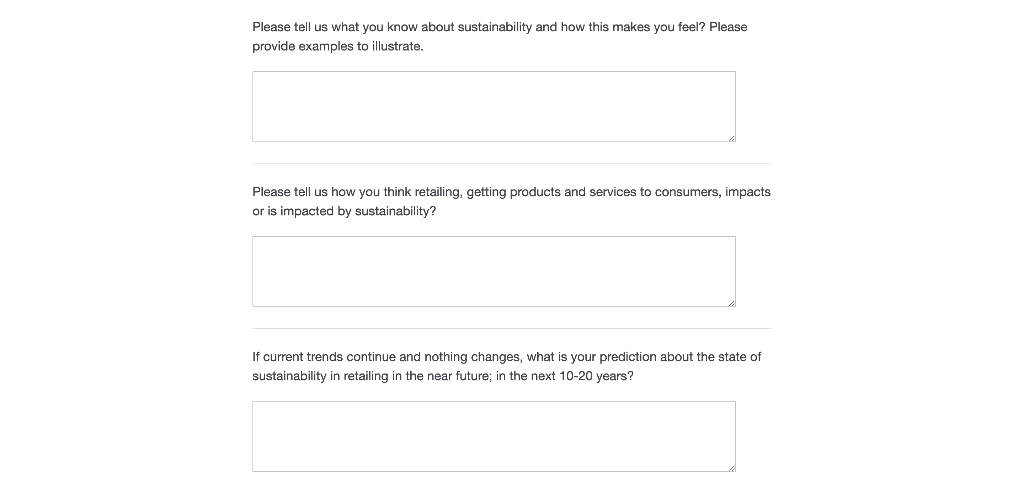This screenshot has width=1024, height=499.
Task: Click the divider line above the trends question
Action: coord(511,328)
